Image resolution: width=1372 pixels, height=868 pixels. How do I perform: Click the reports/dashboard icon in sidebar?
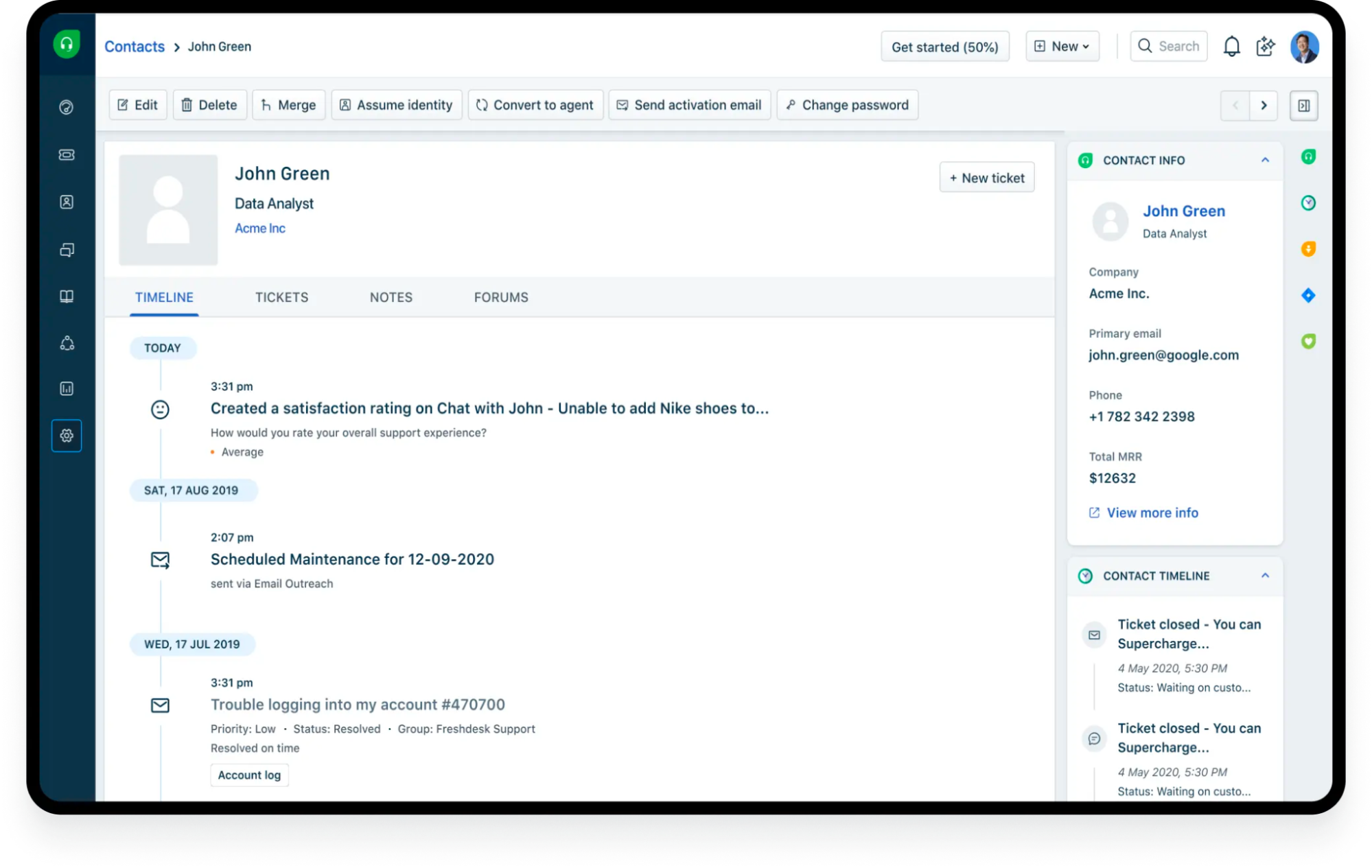click(68, 388)
